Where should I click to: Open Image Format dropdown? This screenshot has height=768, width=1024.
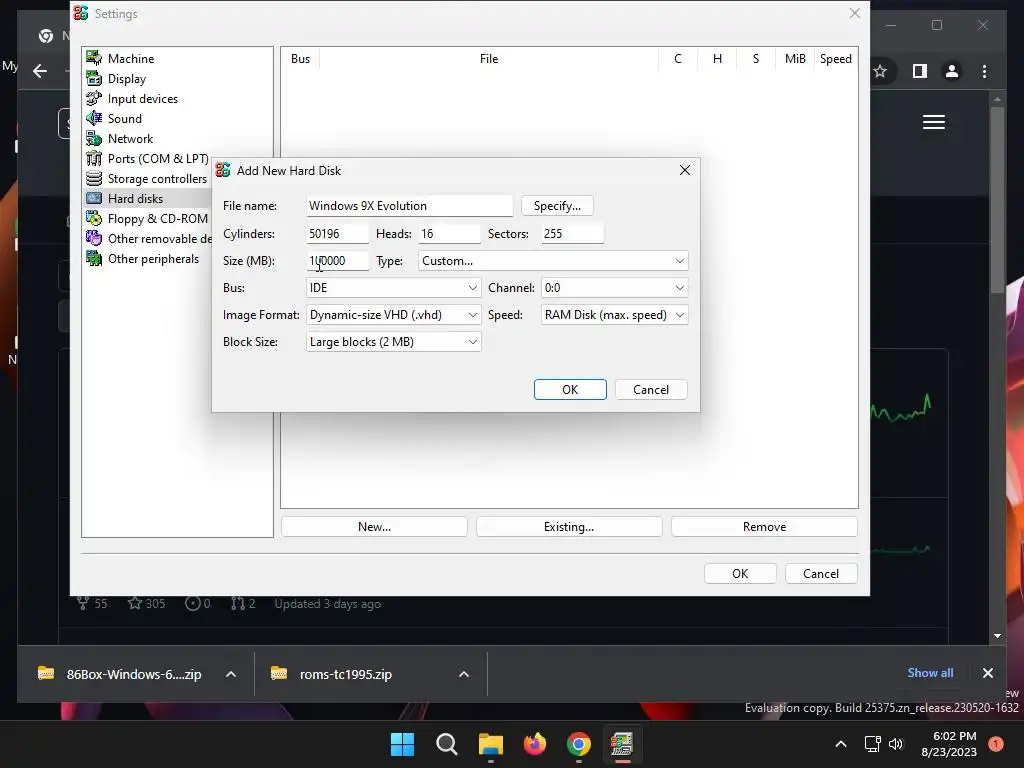(x=393, y=315)
